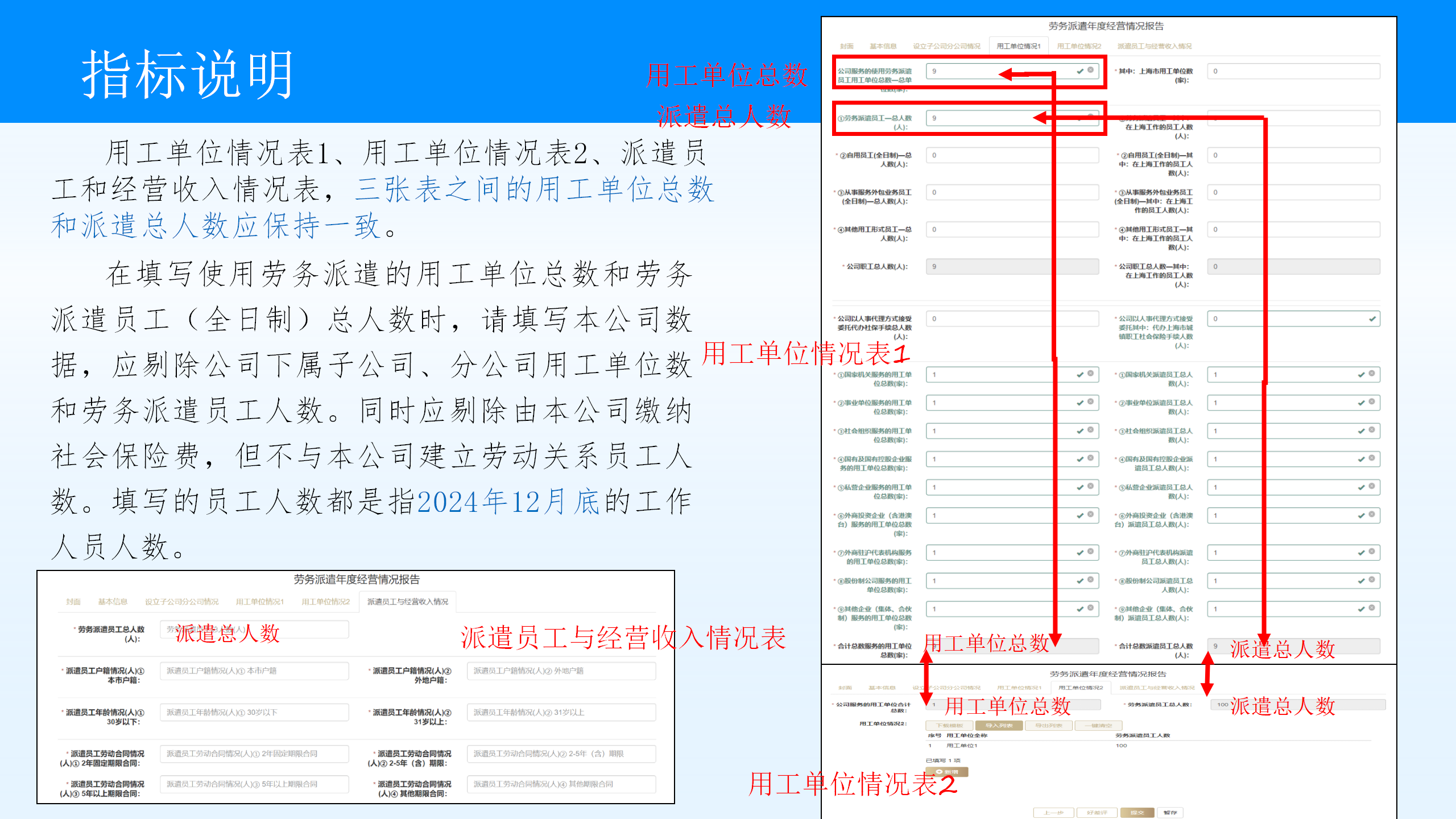Click clear icon in 国家机关服务的用工单位 field
Image resolution: width=1456 pixels, height=819 pixels.
coord(1090,374)
